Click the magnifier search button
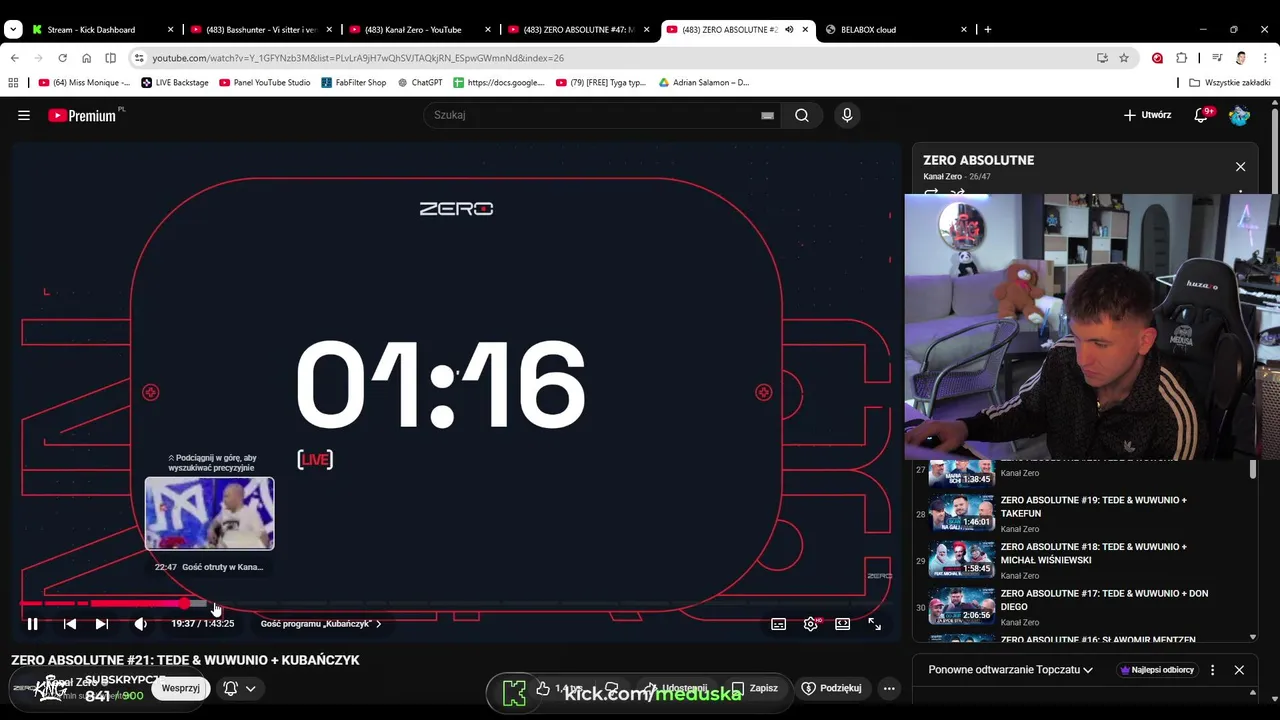This screenshot has width=1280, height=720. [802, 115]
